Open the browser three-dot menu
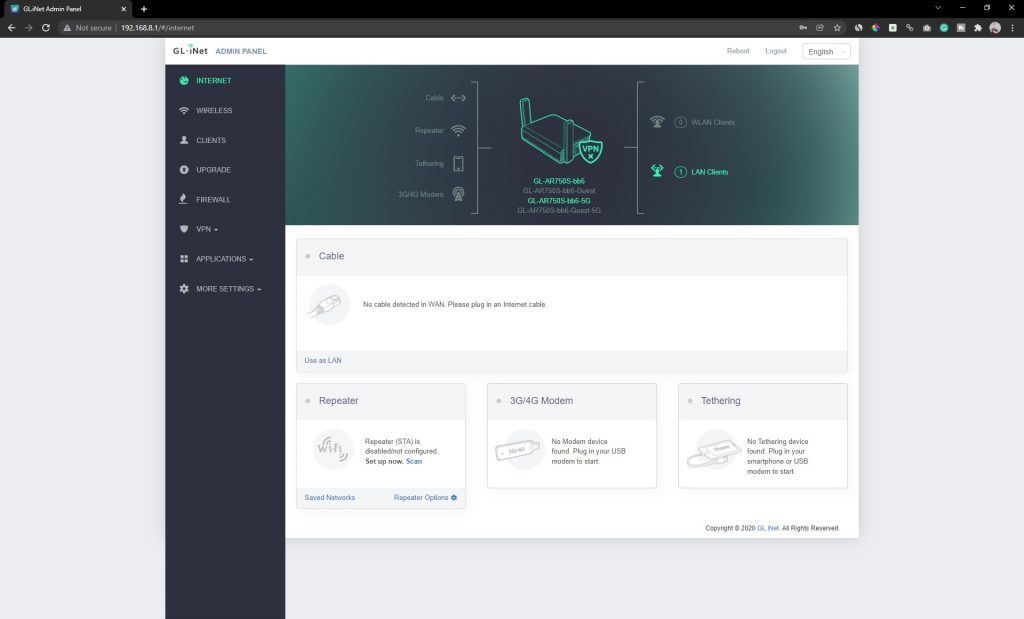The width and height of the screenshot is (1024, 619). coord(1012,28)
